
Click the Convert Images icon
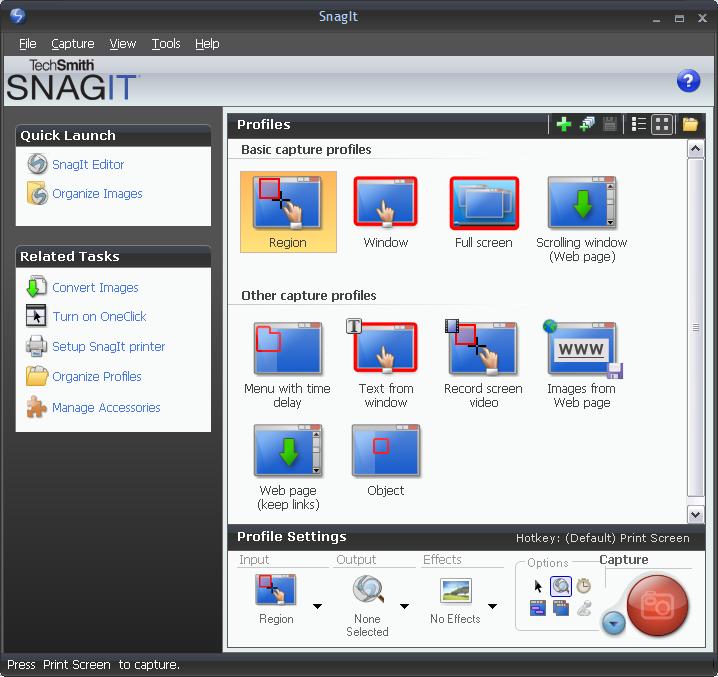point(37,287)
